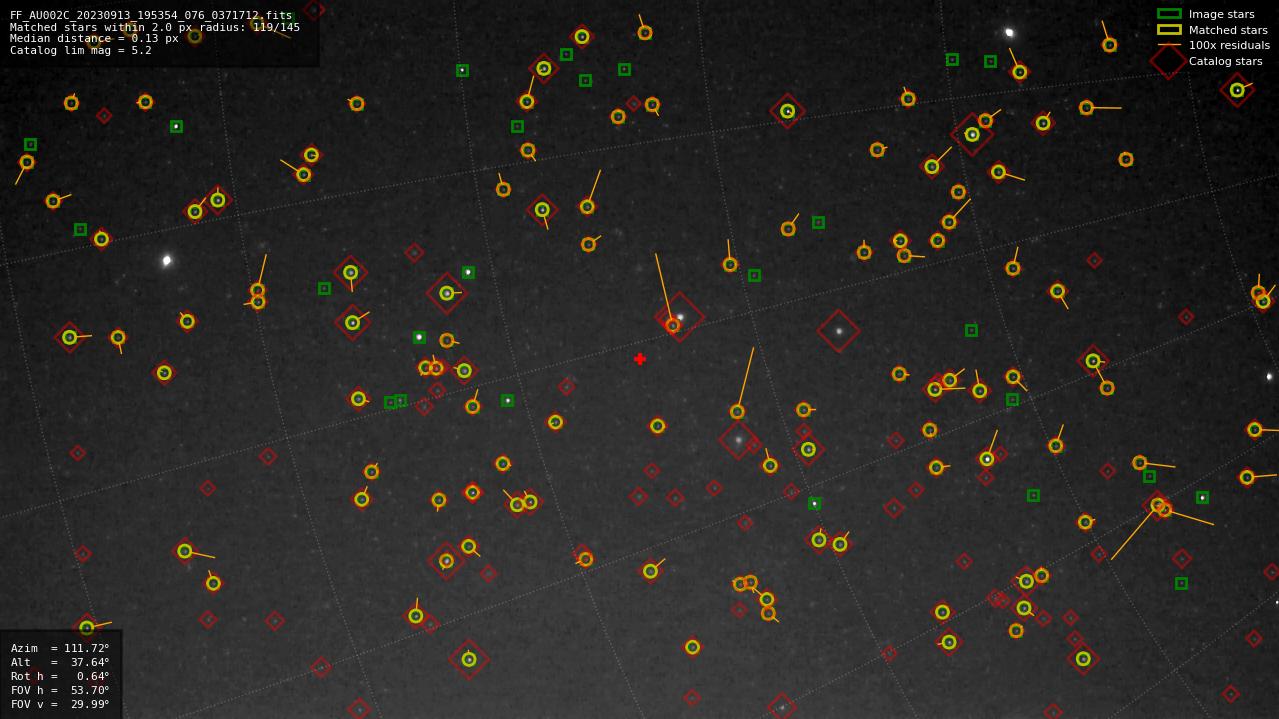Click the "FOV h = 53.70°" readout

[x=60, y=690]
